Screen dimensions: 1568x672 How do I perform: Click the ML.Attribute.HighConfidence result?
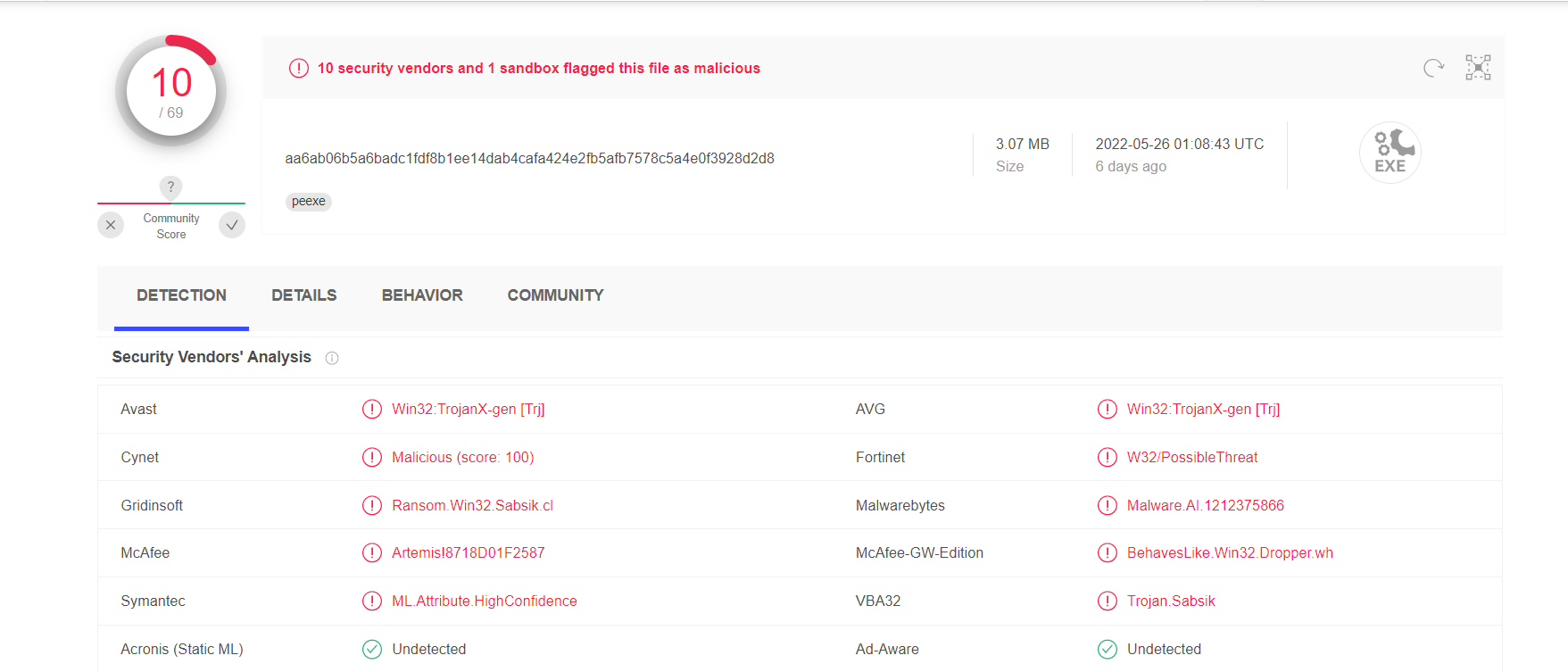485,601
